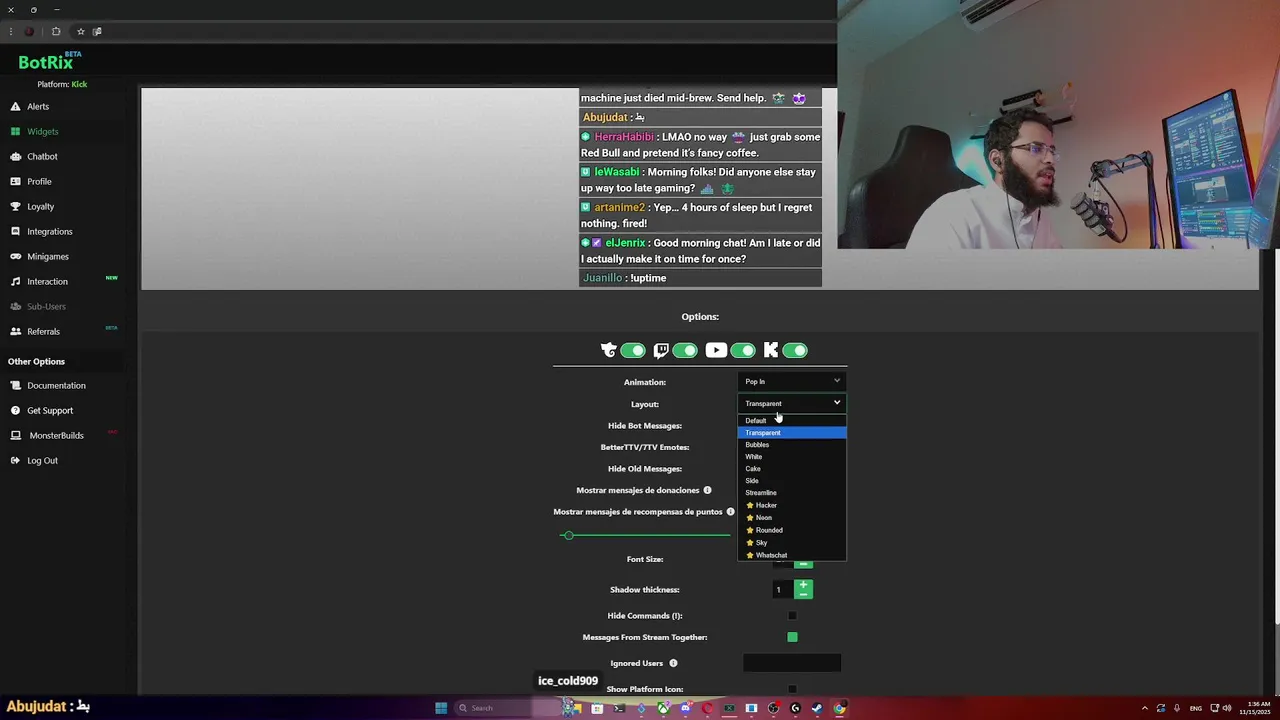
Task: Click the Trovo platform icon
Action: (x=608, y=350)
